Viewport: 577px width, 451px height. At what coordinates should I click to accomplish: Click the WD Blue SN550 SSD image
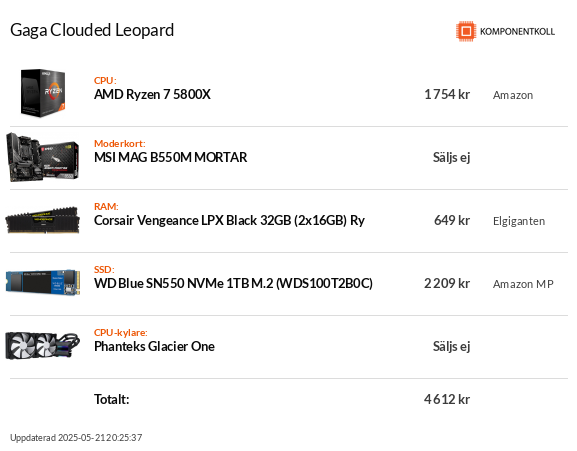click(x=43, y=283)
